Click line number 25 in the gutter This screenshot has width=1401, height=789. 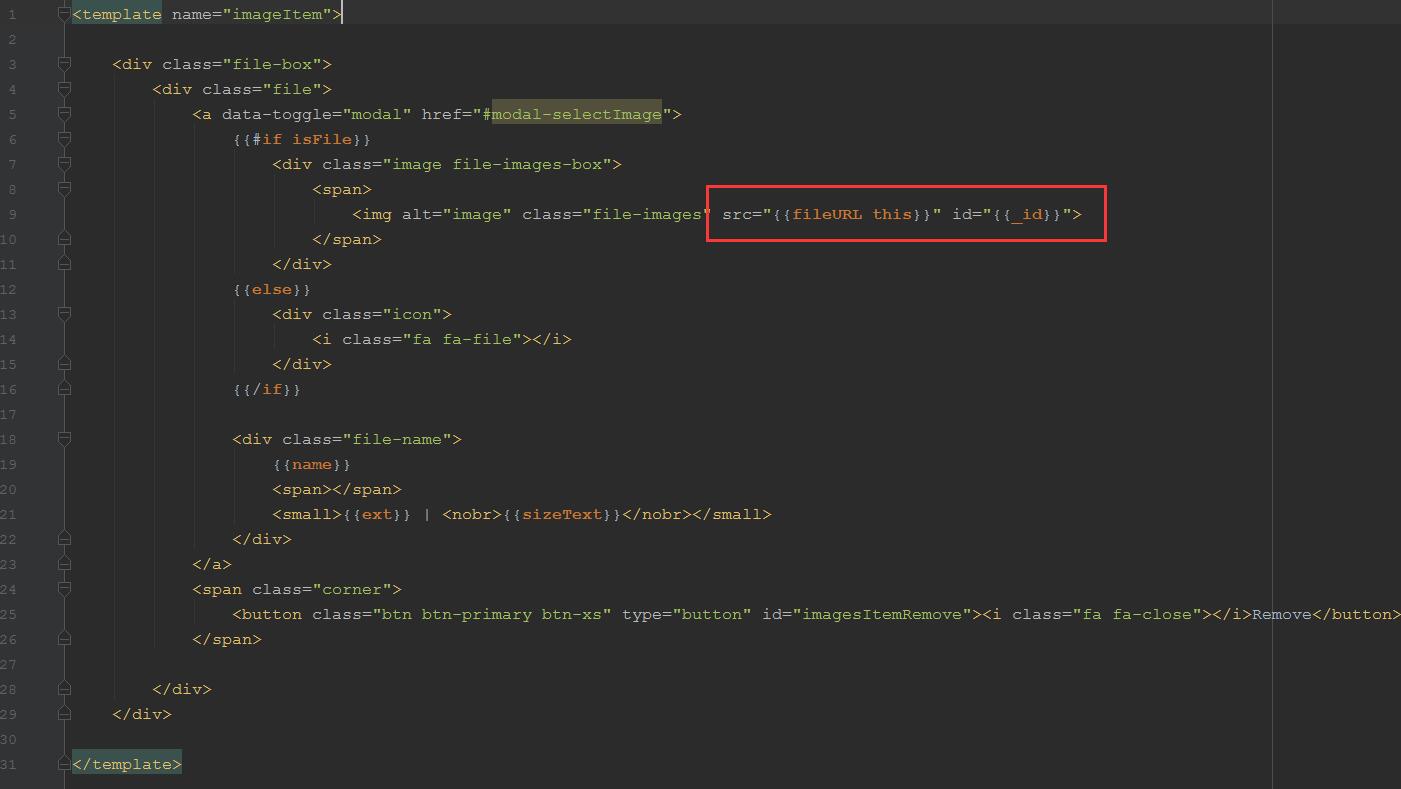(x=9, y=614)
